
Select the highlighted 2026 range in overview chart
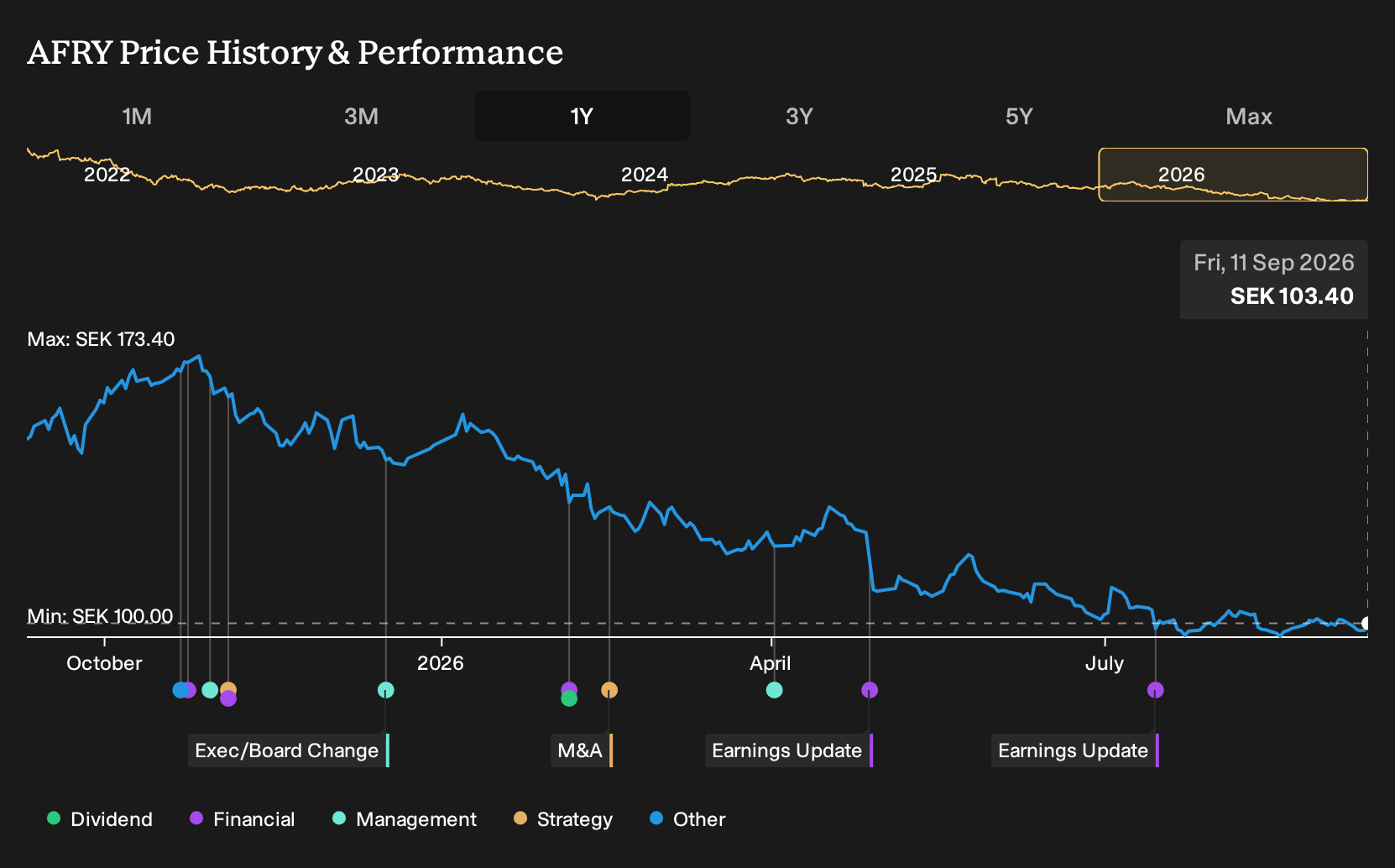tap(1233, 175)
